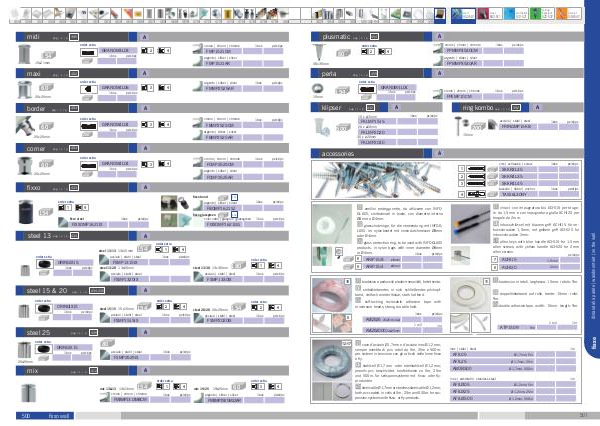600x426 pixels.
Task: Click the klipser section heading
Action: tap(331, 108)
